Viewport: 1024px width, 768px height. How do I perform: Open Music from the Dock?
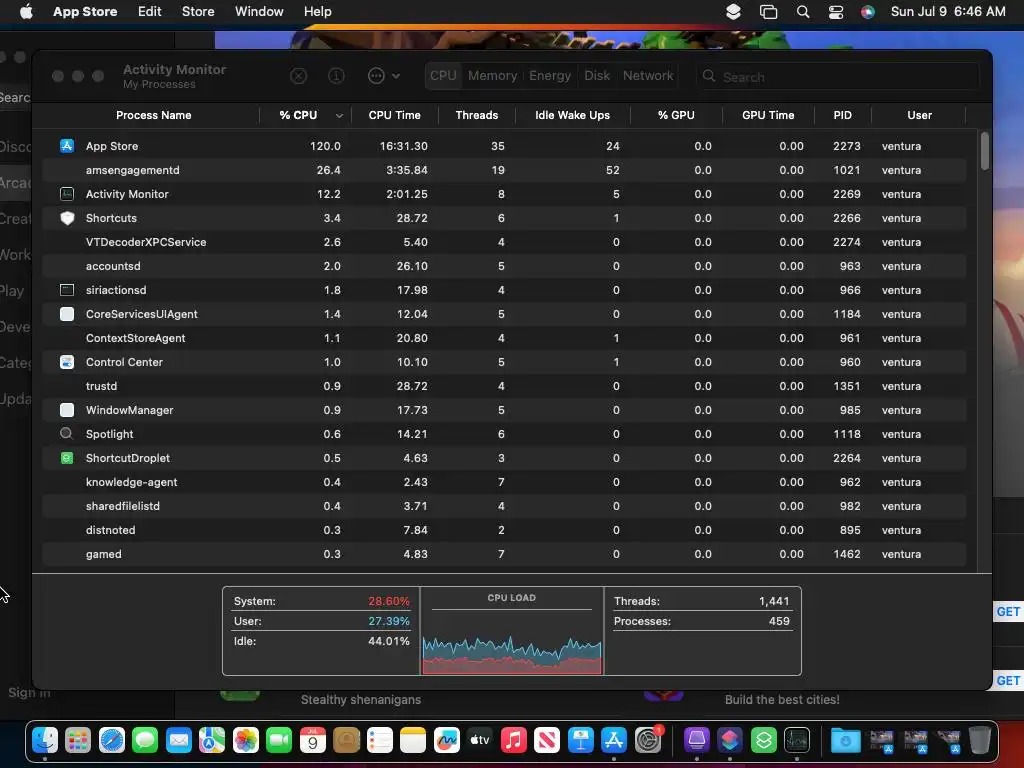[x=513, y=740]
